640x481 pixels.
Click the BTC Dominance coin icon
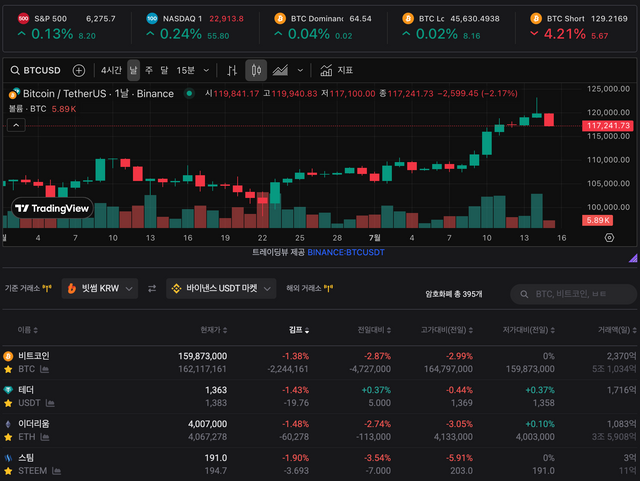click(280, 18)
